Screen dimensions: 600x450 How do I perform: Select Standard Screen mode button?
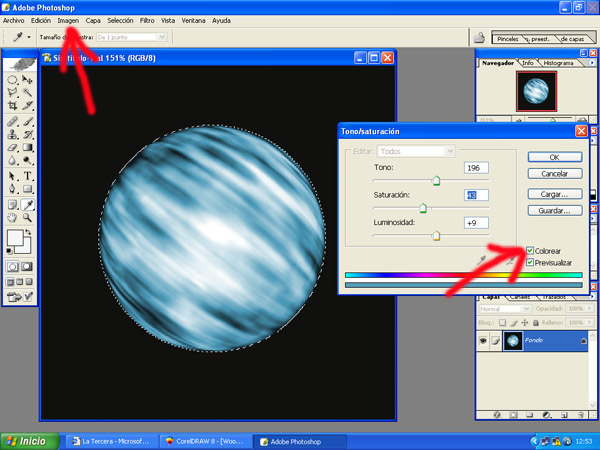[11, 282]
